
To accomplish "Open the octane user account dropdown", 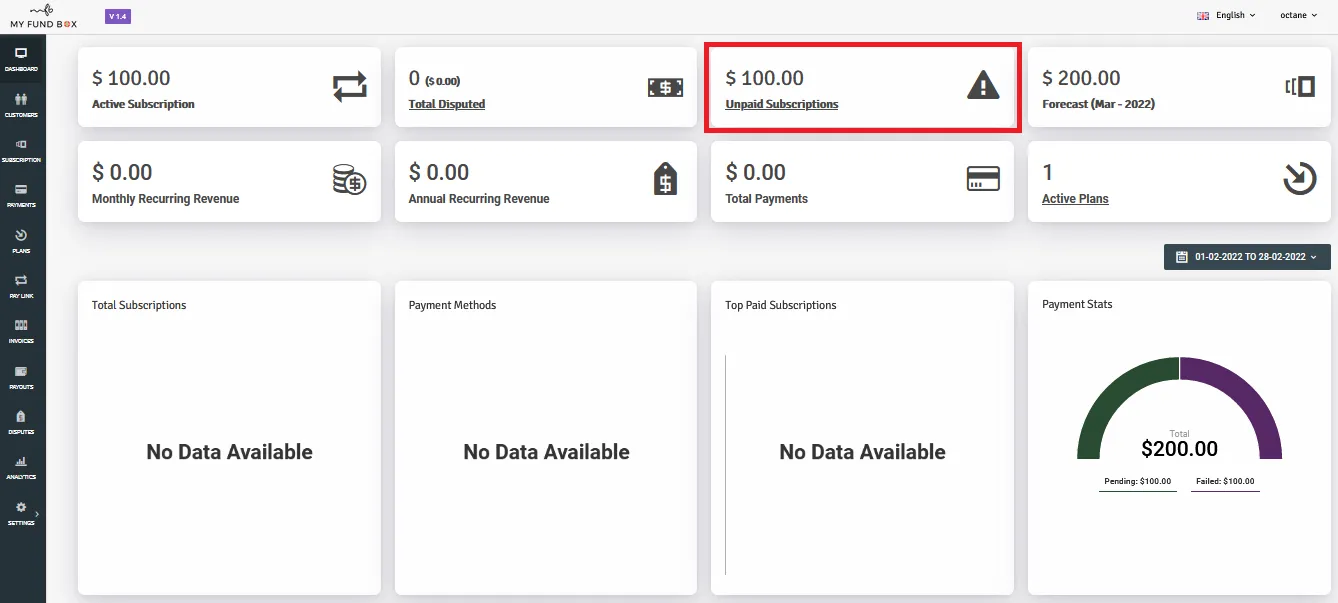I will pos(1299,15).
